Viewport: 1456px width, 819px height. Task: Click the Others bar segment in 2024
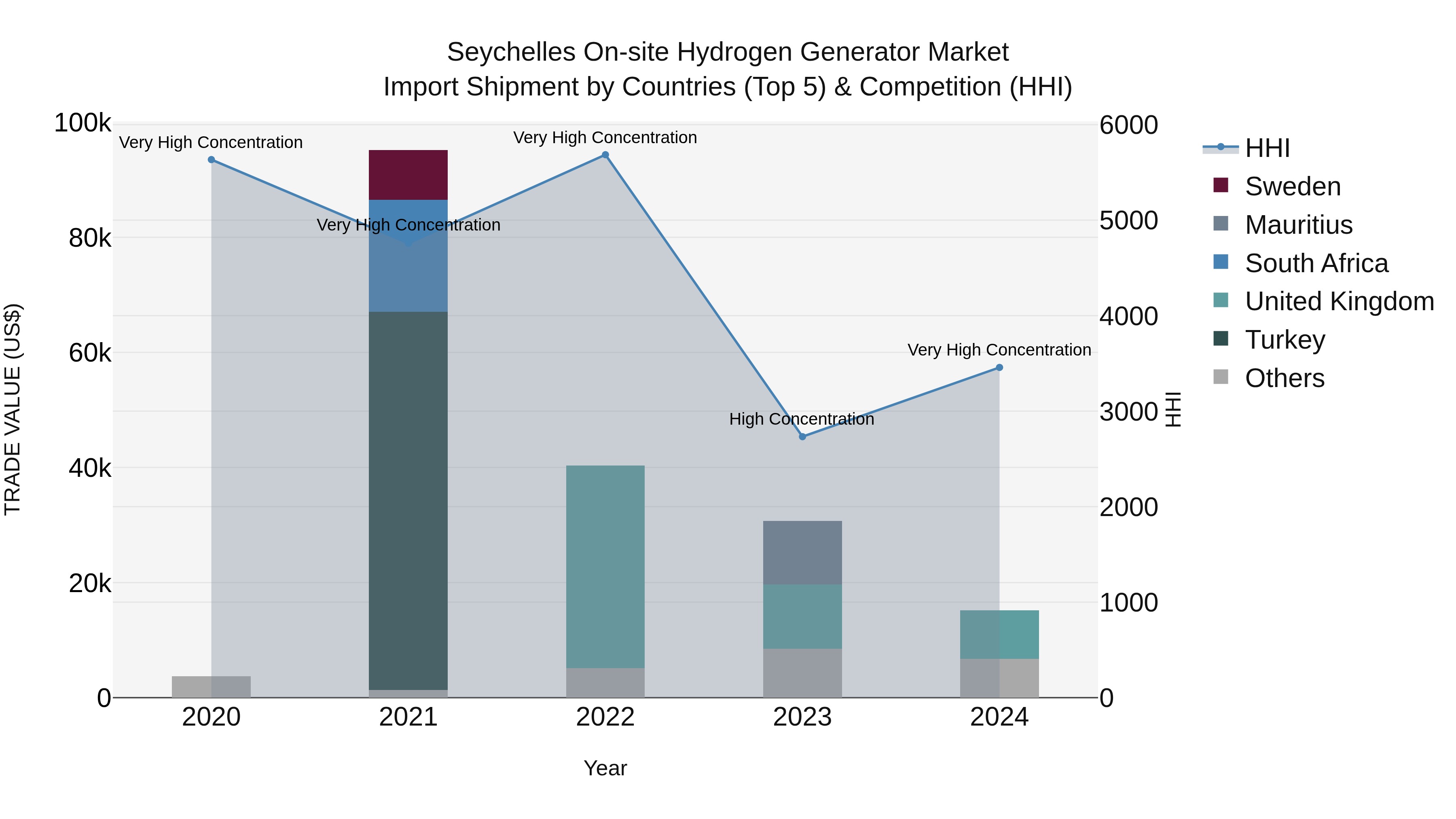(x=999, y=678)
